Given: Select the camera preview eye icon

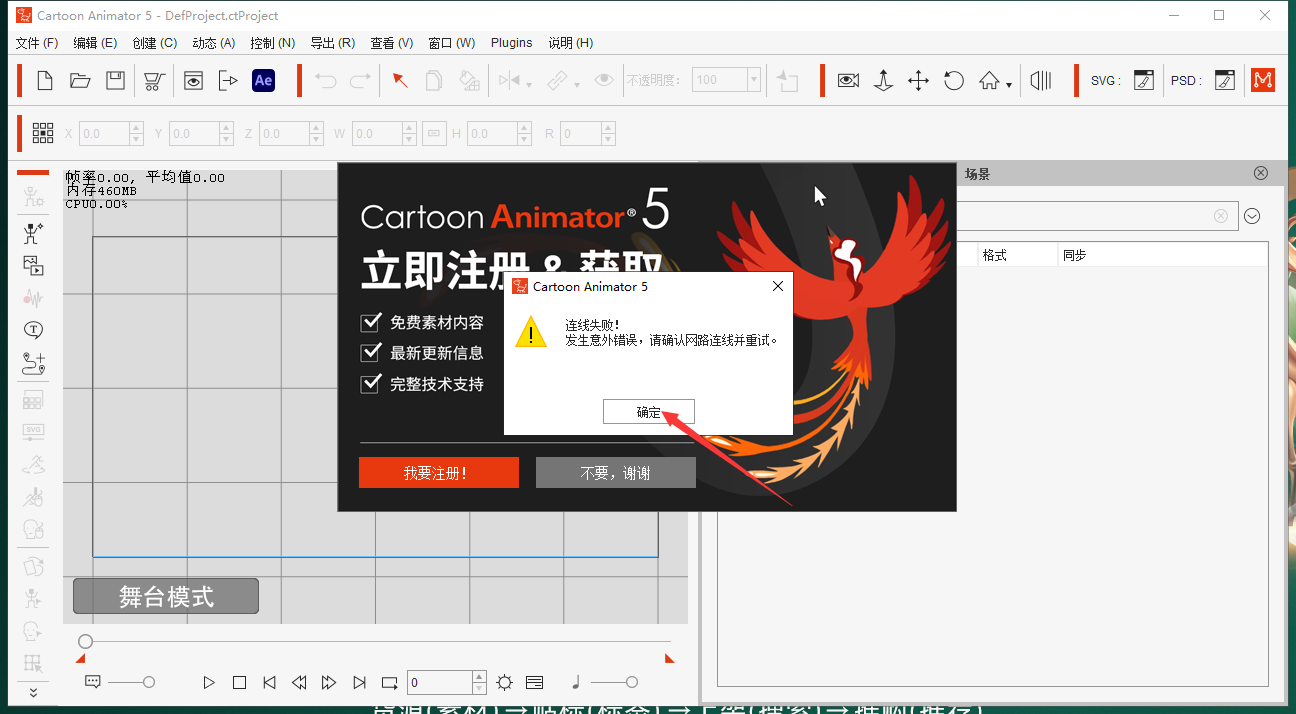Looking at the screenshot, I should 848,80.
